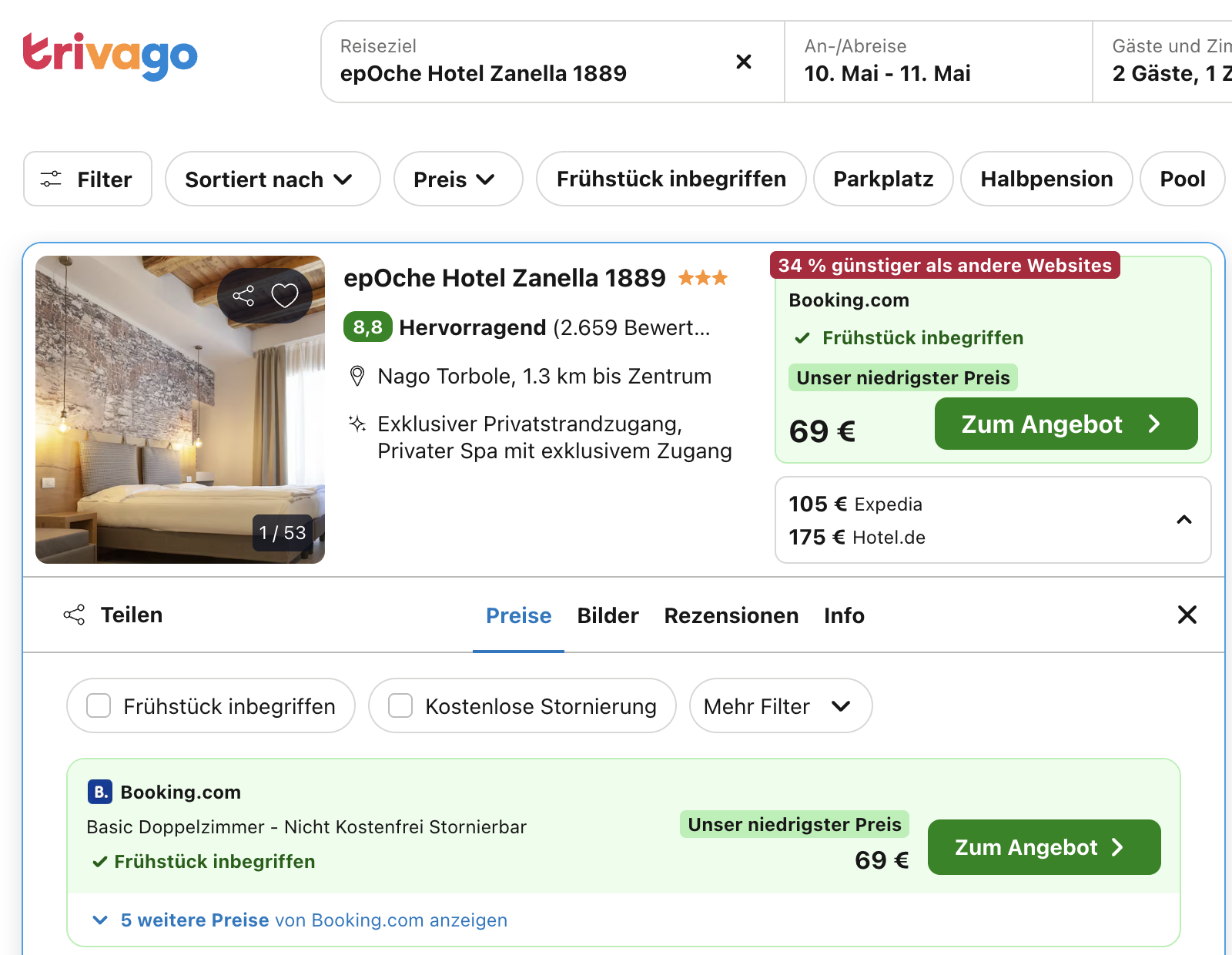Click Zum Angebot in Booking.com price row

1044,847
